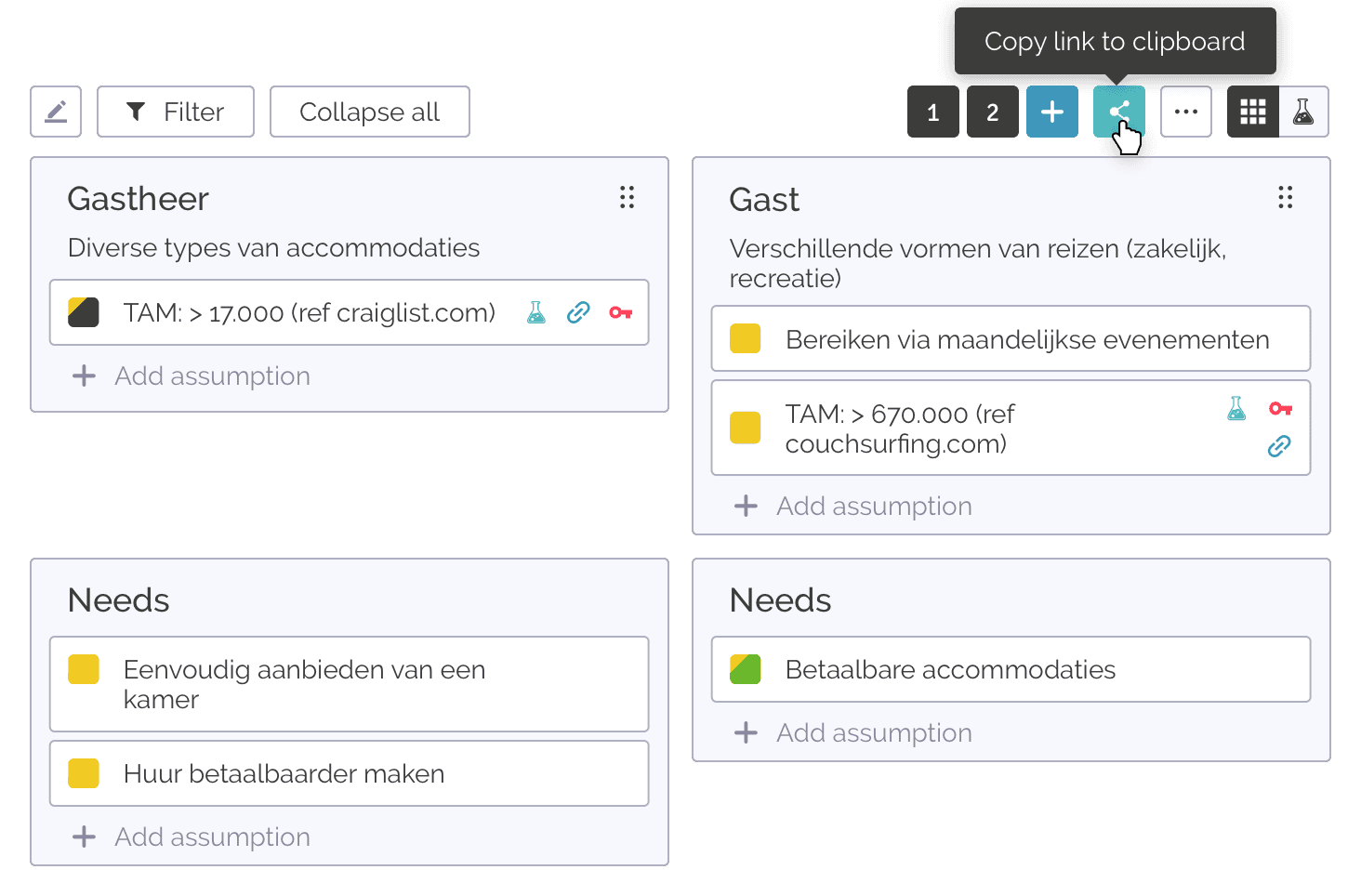Click flask icon on craiglist TAM assumption

(536, 312)
